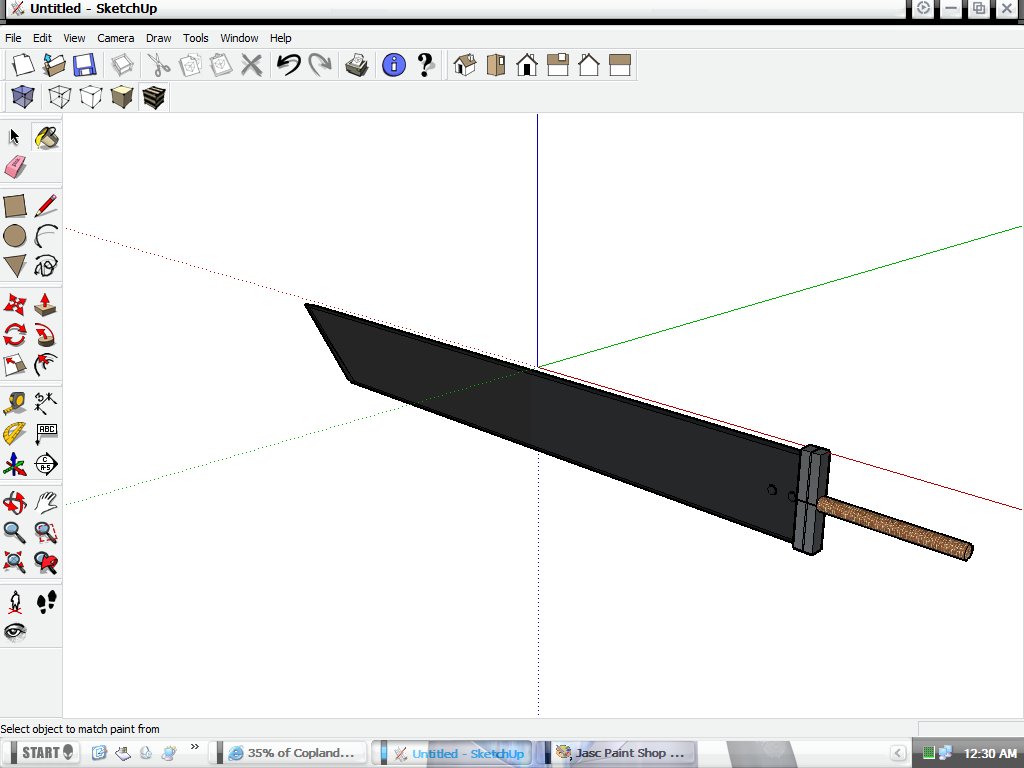Choose the Rectangle drawing tool

15,207
